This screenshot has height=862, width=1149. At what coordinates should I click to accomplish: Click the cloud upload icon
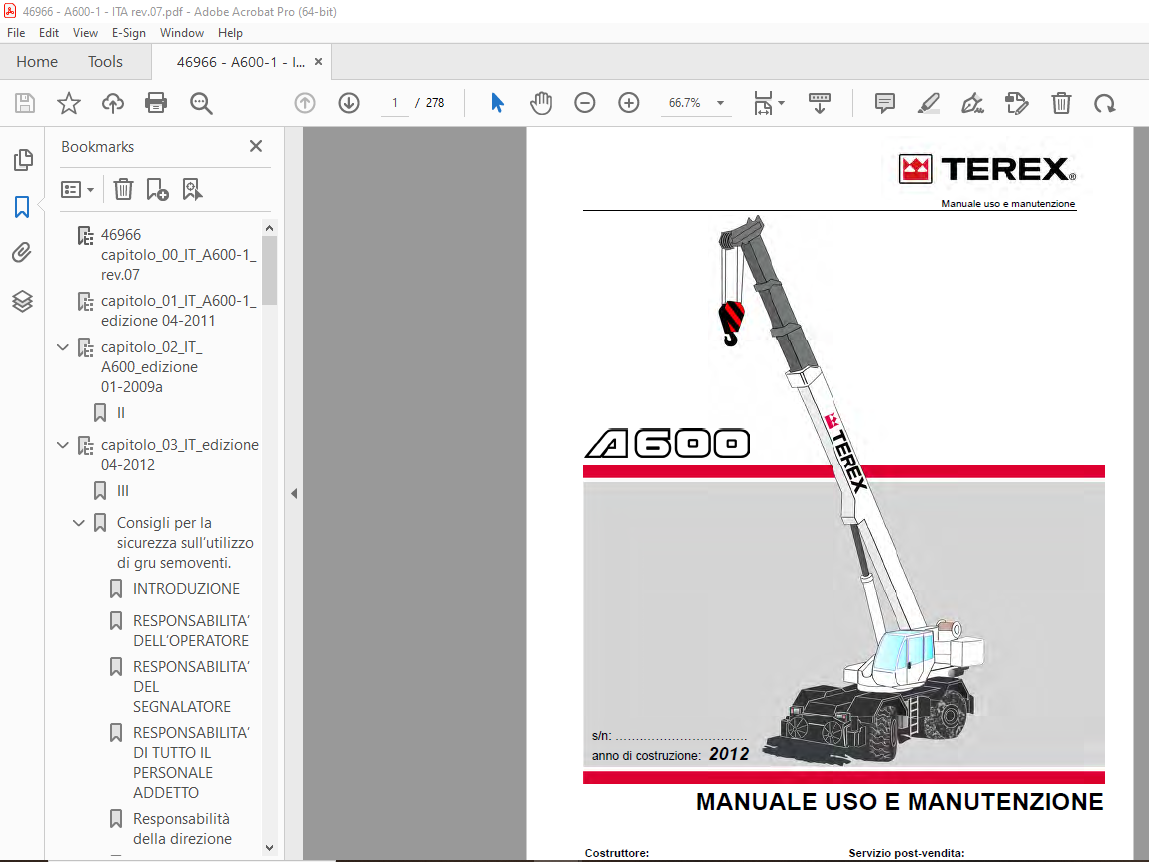[x=112, y=103]
